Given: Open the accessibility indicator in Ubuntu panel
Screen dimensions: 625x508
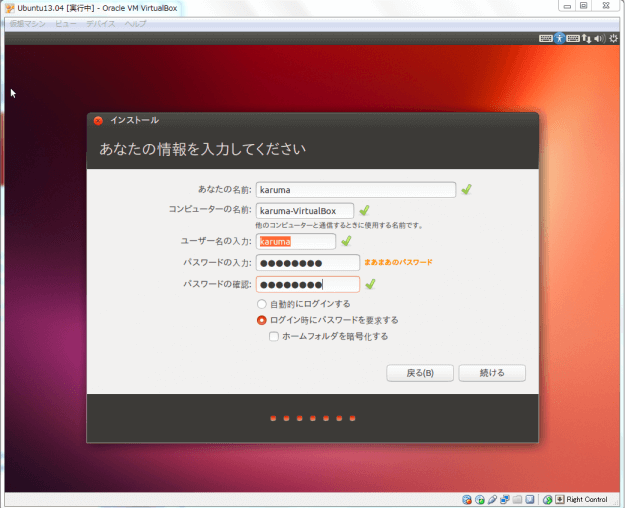Looking at the screenshot, I should (x=559, y=38).
